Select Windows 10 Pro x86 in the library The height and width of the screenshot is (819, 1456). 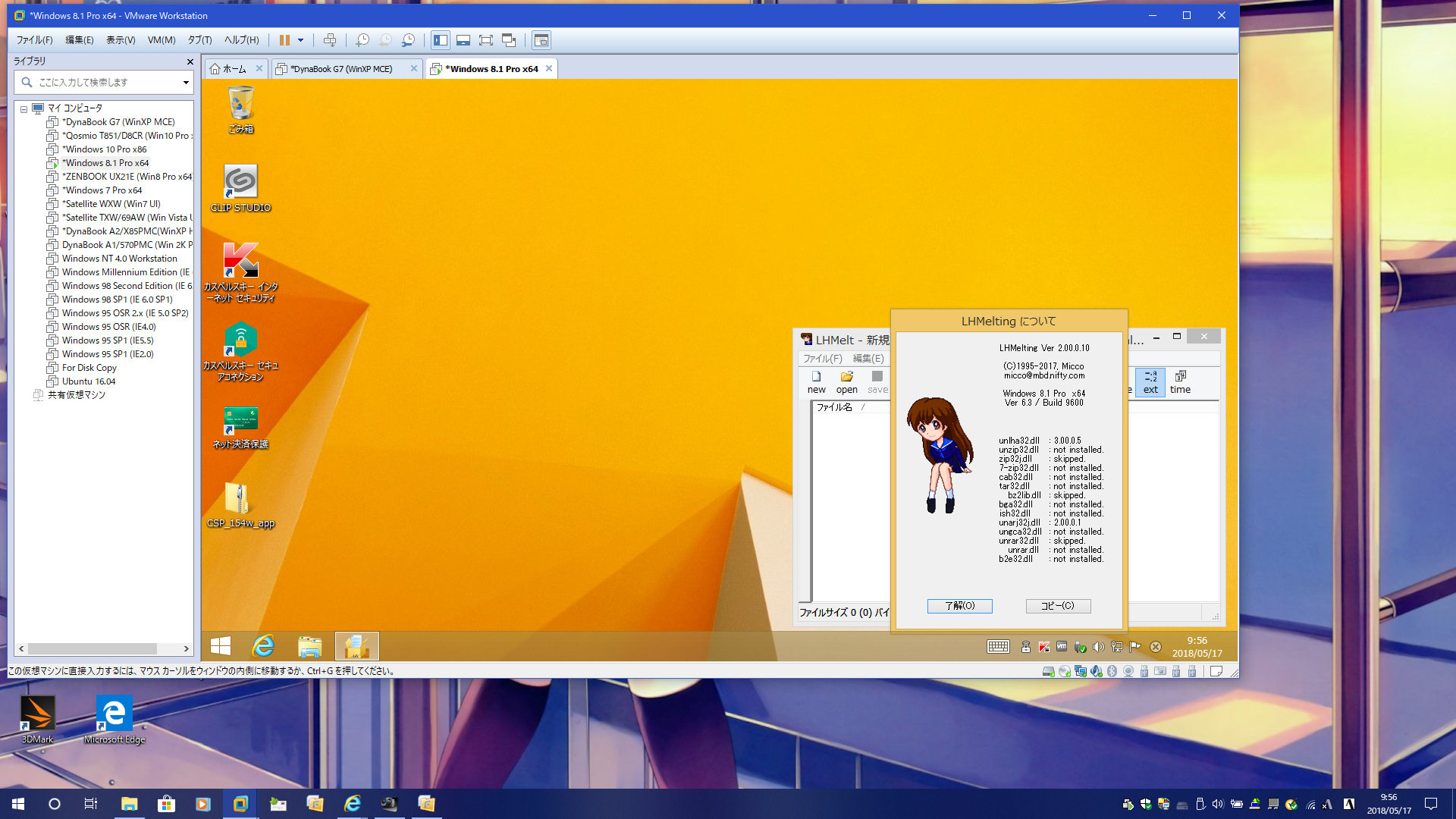(104, 149)
